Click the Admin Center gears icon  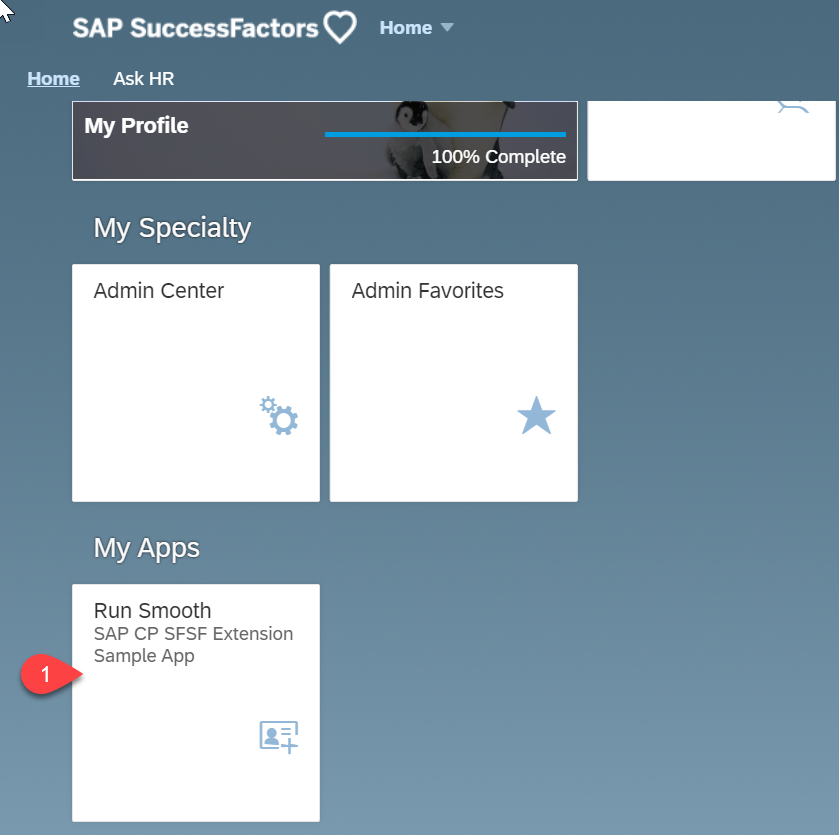tap(279, 416)
